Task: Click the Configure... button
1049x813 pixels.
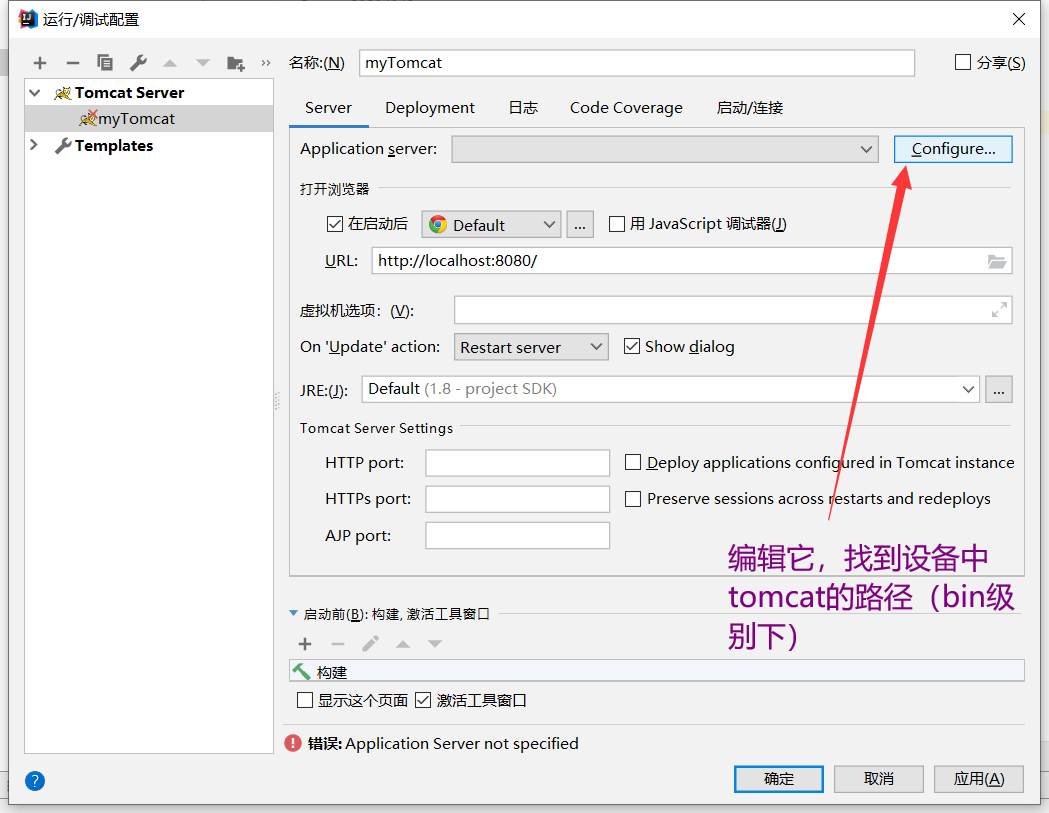Action: point(953,149)
